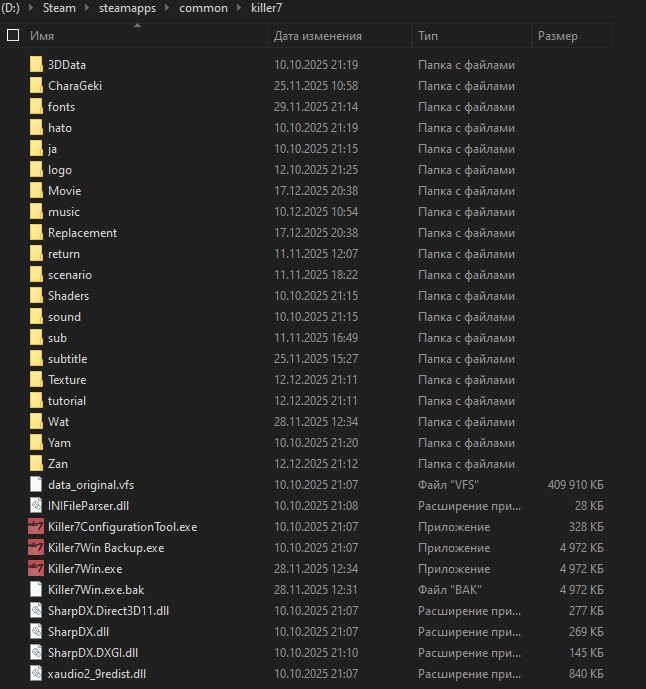Expand breadcrumb arrow after common
Viewport: 646px width, 689px height.
click(x=239, y=8)
